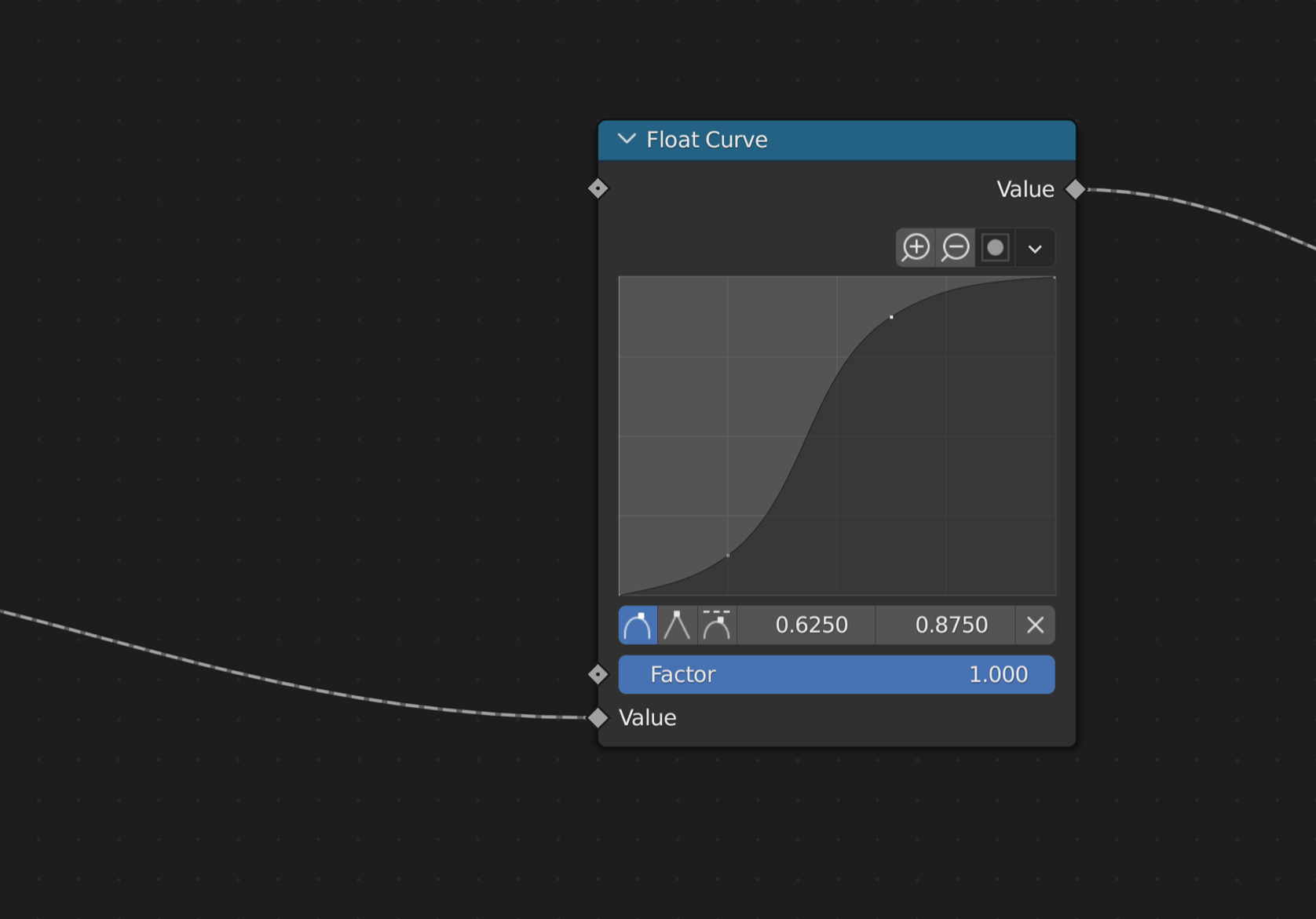The image size is (1316, 919).
Task: Collapse the Float Curve node
Action: pos(627,139)
